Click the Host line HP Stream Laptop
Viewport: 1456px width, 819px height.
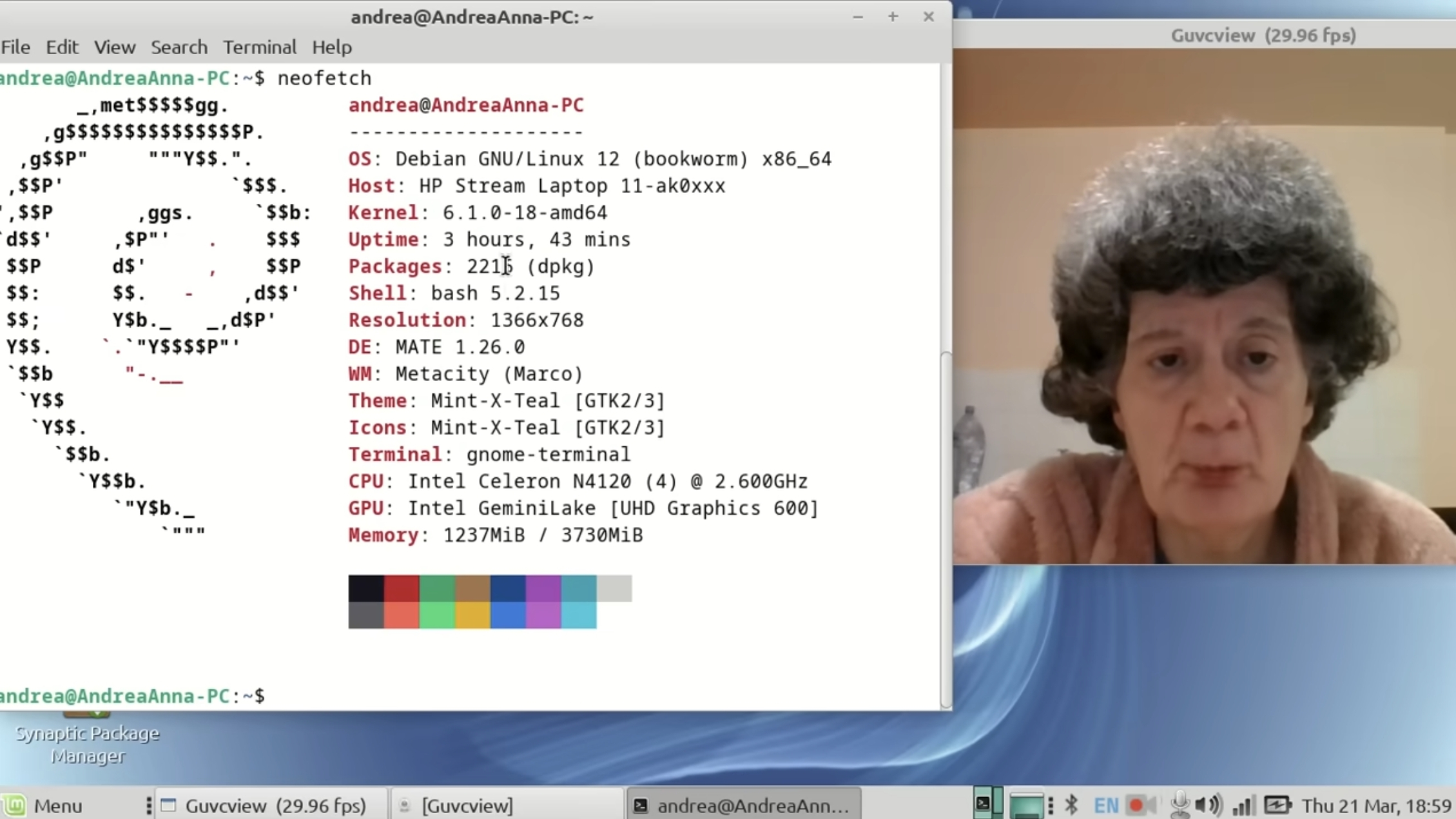[x=537, y=186]
